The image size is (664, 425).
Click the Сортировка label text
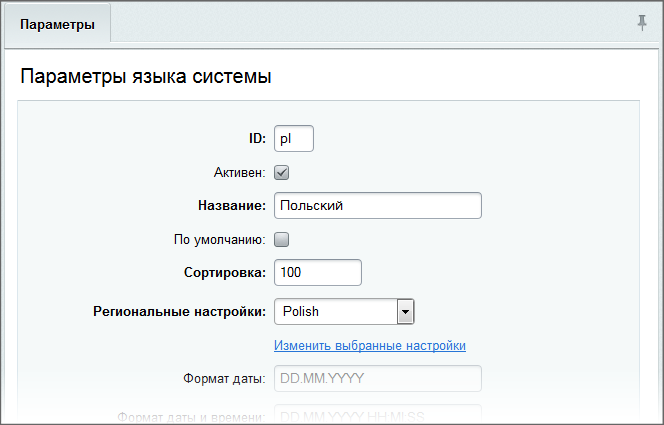pos(224,272)
